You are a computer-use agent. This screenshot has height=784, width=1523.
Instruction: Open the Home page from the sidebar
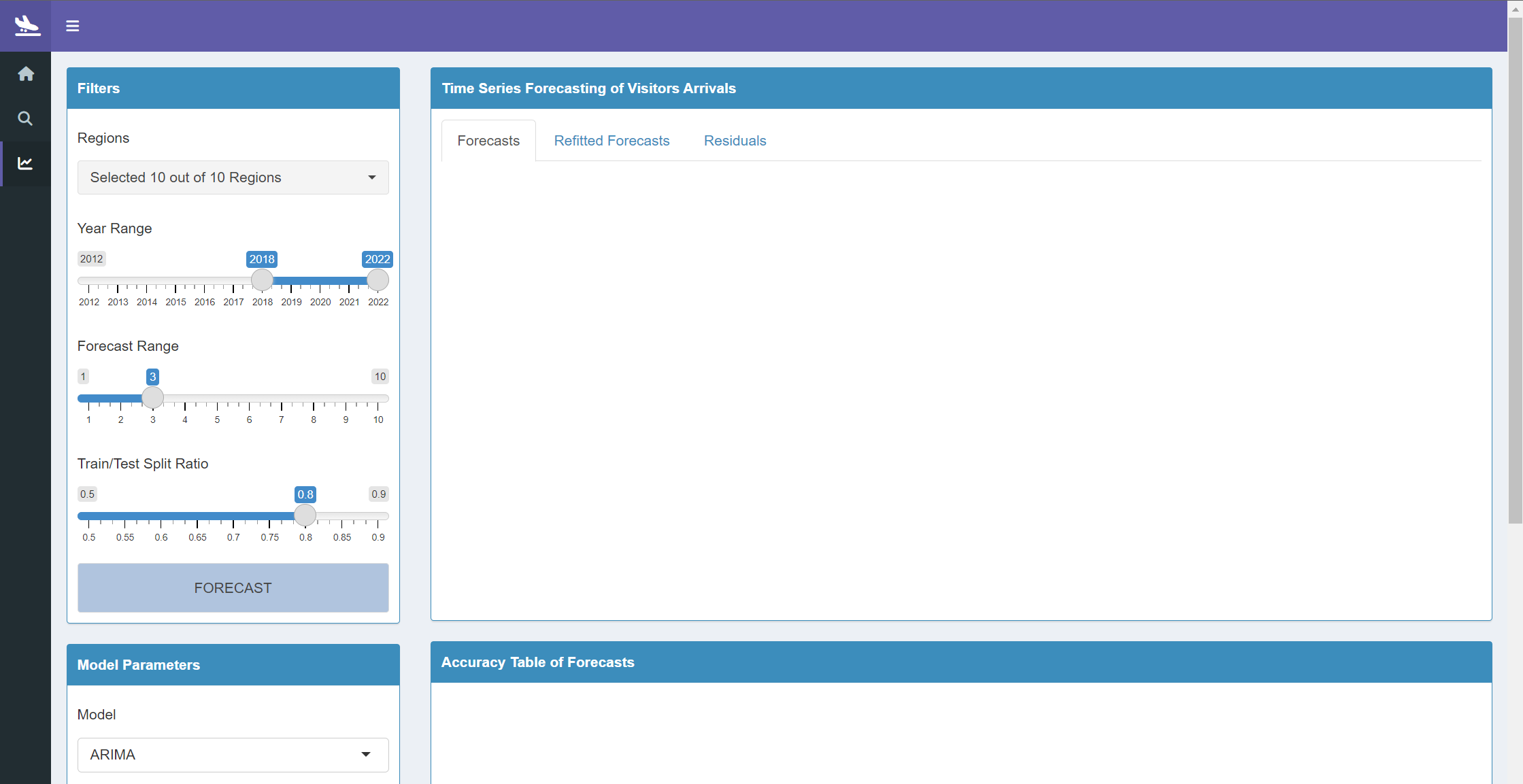(26, 74)
